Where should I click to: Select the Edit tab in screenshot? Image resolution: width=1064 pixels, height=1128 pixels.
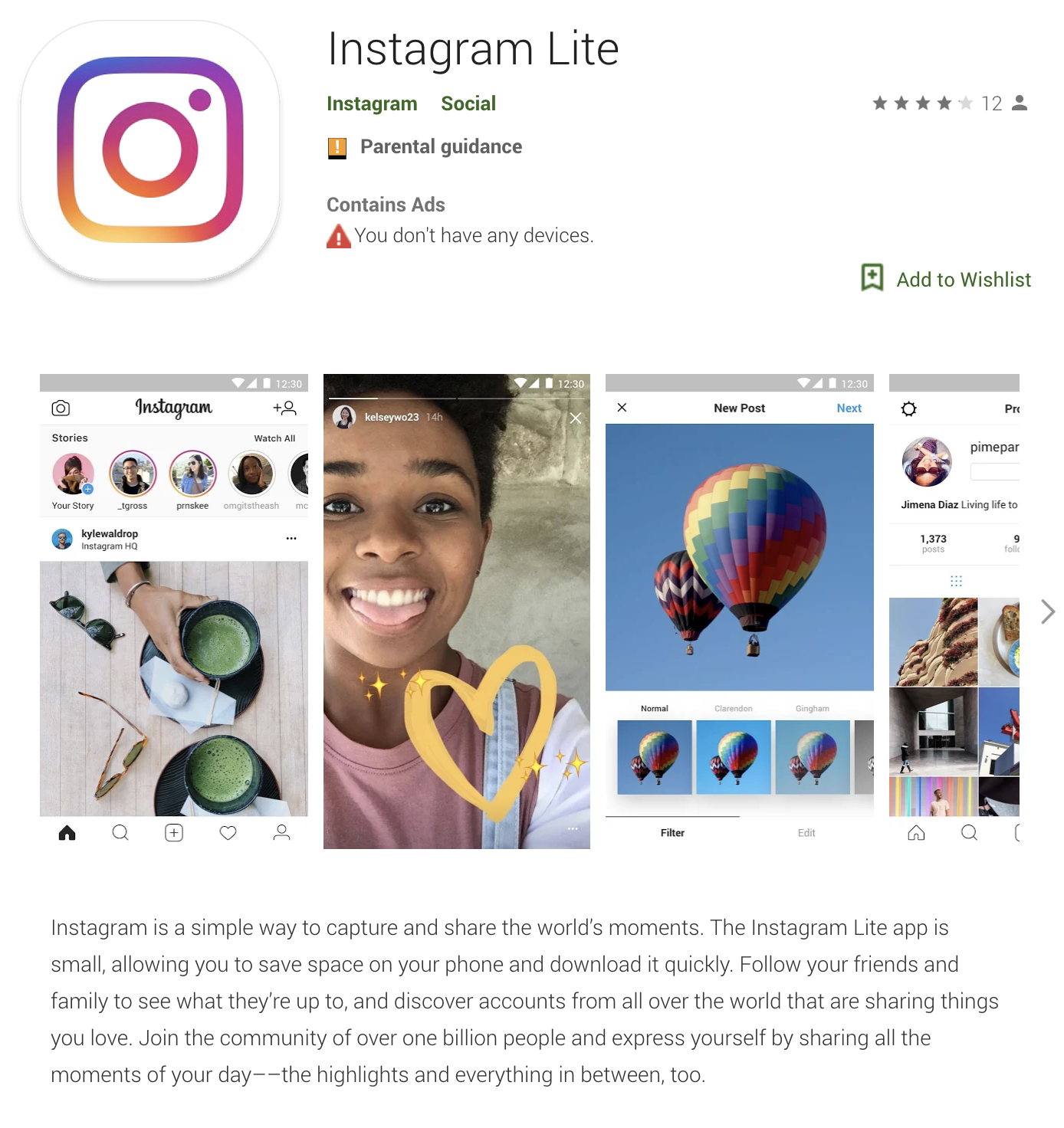pos(806,833)
